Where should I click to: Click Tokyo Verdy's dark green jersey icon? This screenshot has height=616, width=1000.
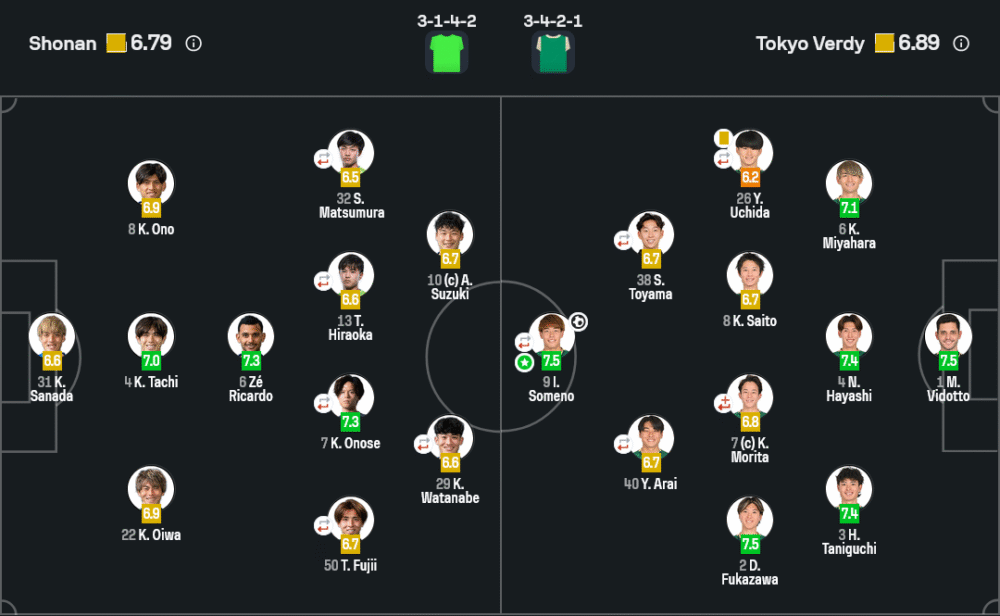click(x=552, y=52)
